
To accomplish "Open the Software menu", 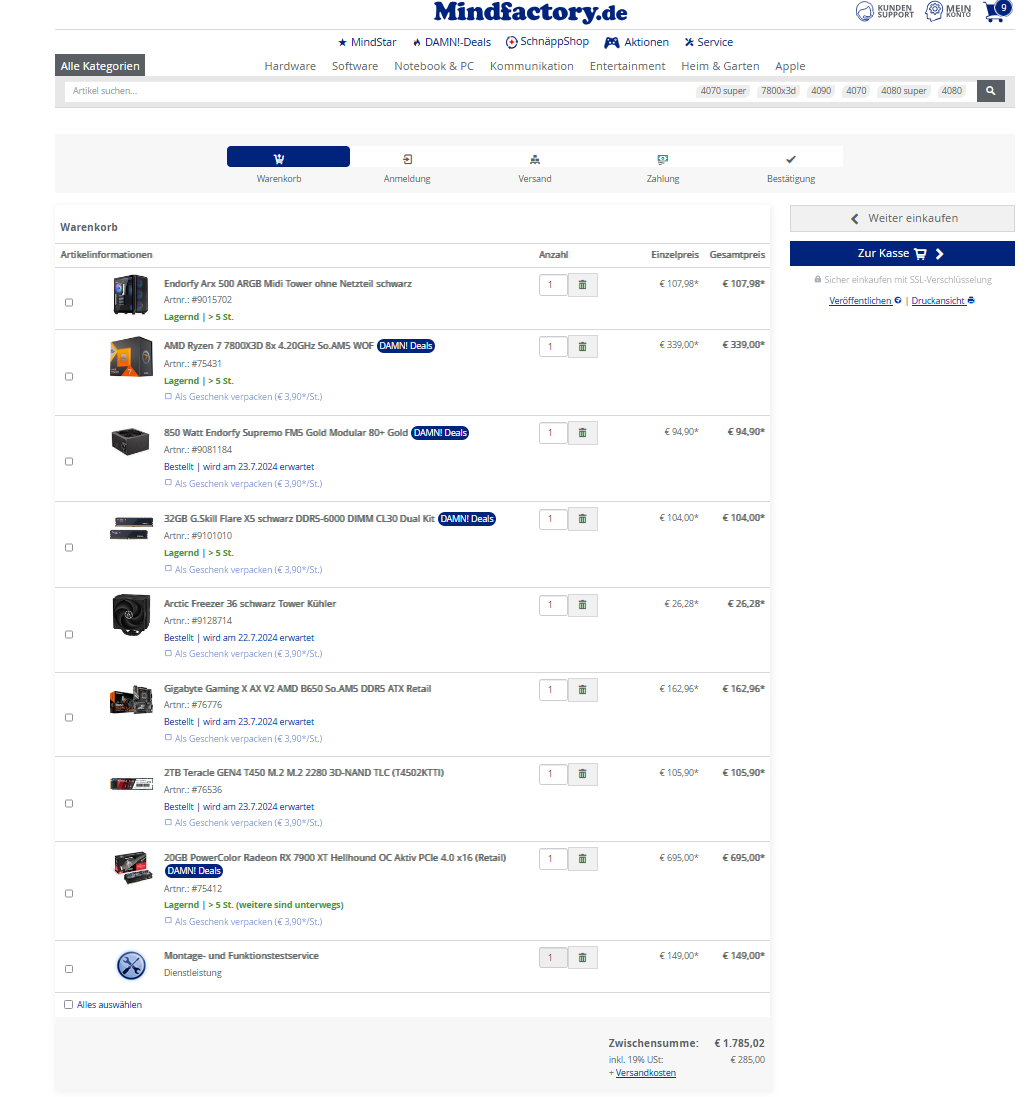I will point(355,66).
